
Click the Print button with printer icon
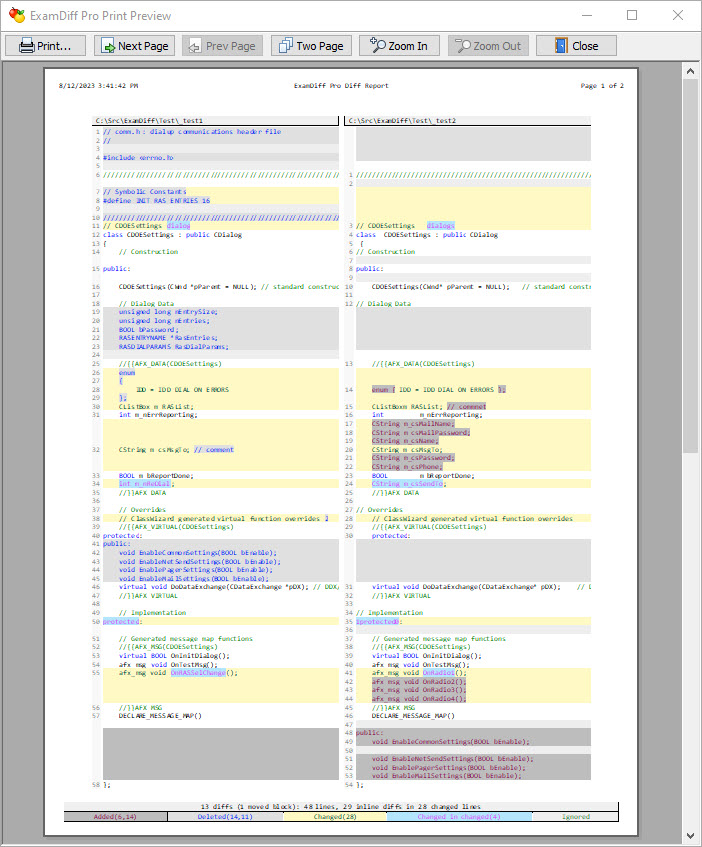[x=45, y=46]
